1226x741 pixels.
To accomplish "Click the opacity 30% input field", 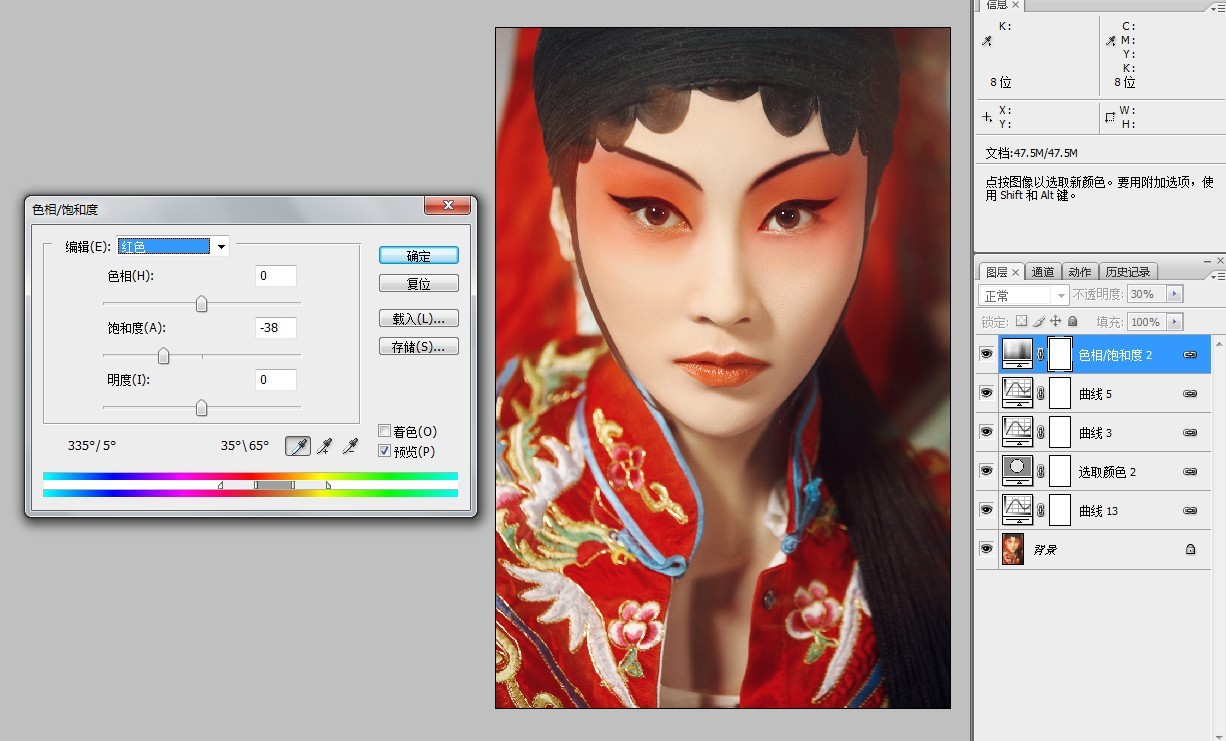I will tap(1147, 294).
